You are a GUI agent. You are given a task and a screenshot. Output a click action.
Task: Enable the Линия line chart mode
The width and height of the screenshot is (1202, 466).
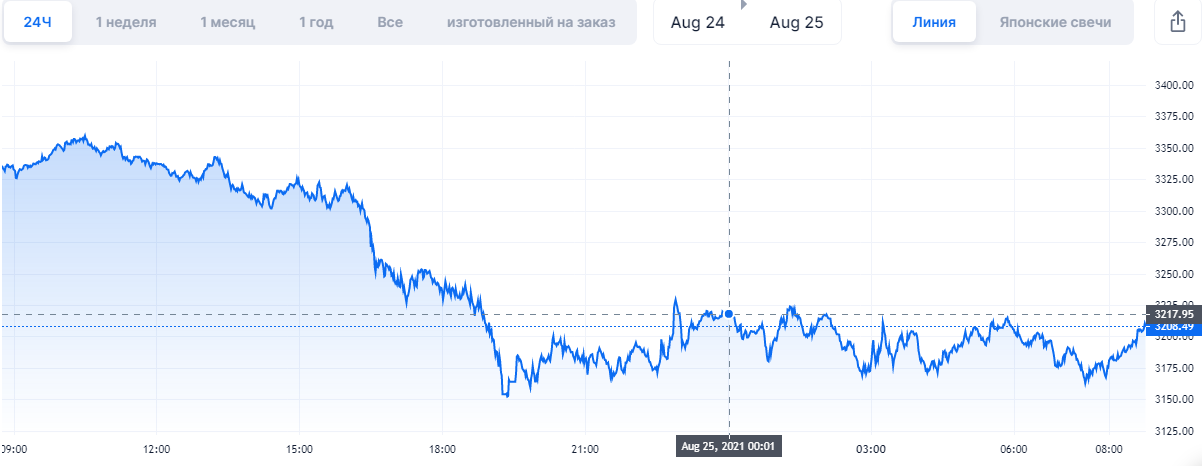pyautogui.click(x=934, y=22)
